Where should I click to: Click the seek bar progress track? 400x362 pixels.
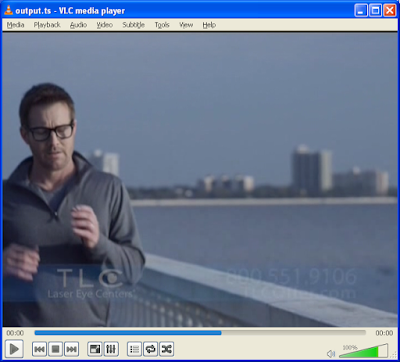[x=200, y=333]
